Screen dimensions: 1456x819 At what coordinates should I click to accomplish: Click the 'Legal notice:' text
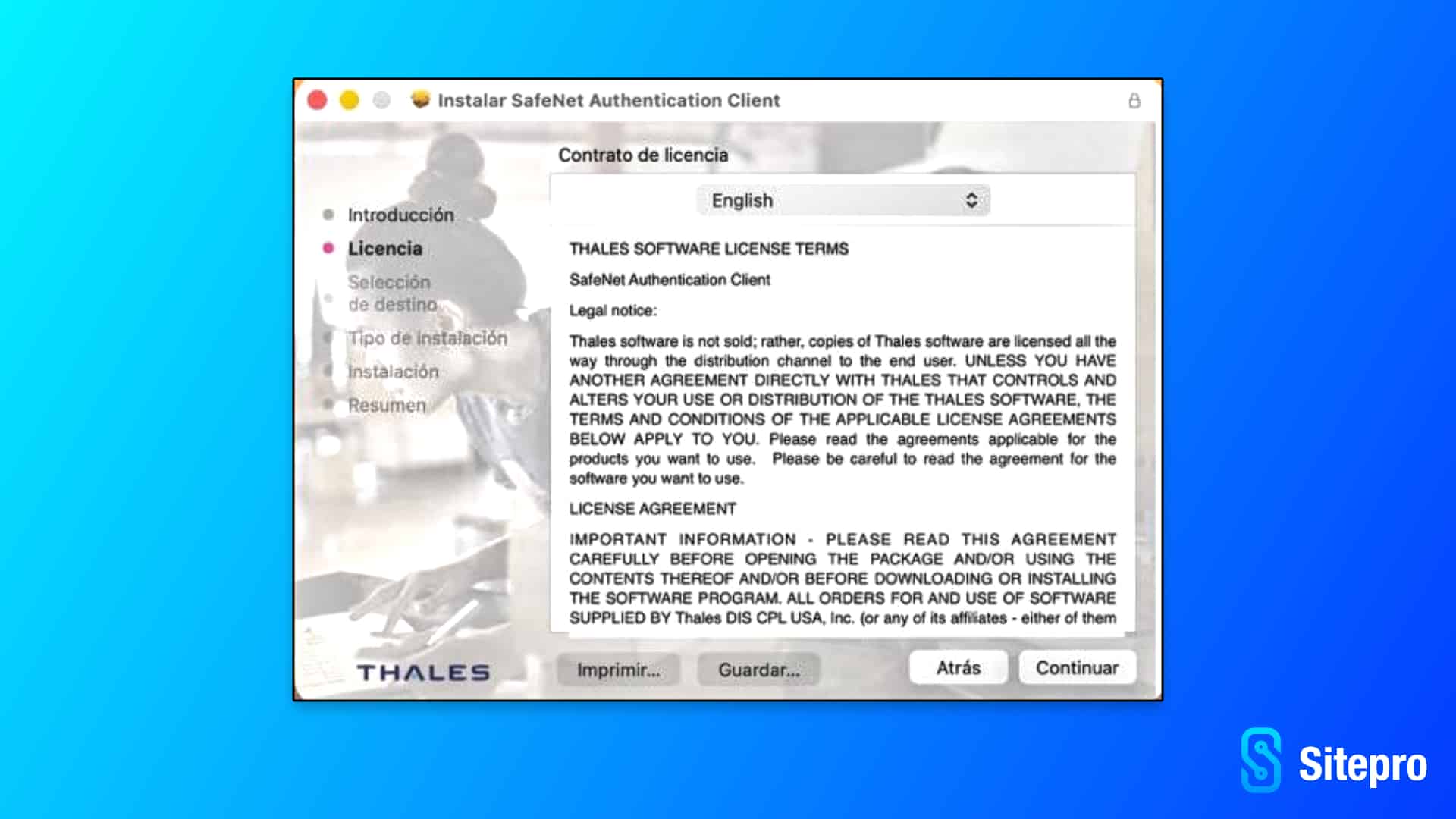click(613, 310)
